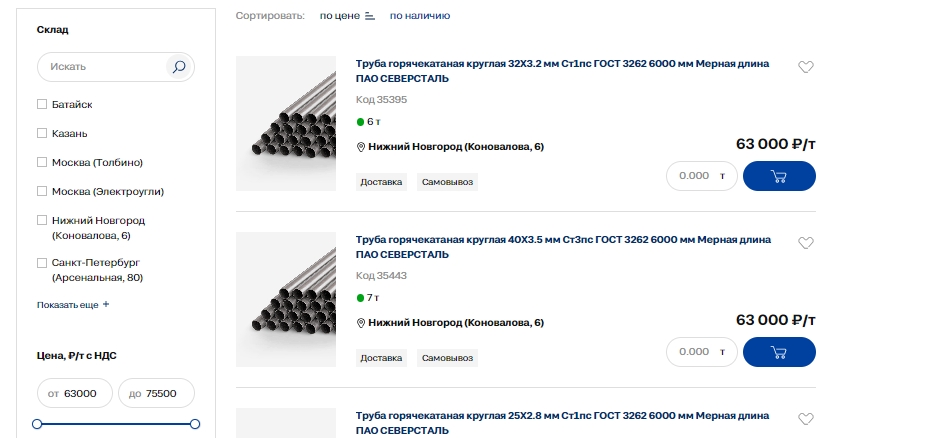Open the first pipe product thumbnail
Screen dimensions: 932x438
click(286, 123)
